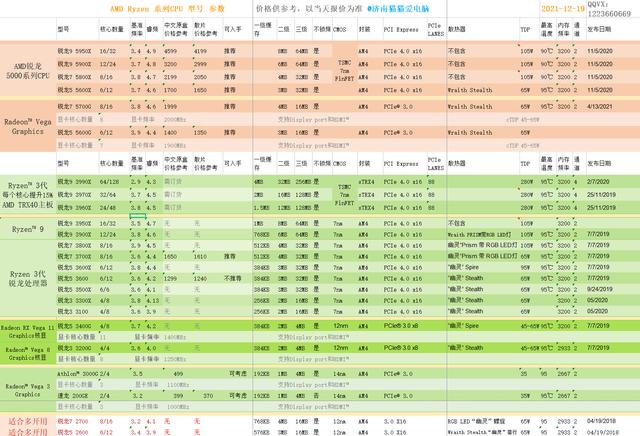Click the model cell '锐龙9 5950X'
Screen dimensions: 640x436
(x=74, y=51)
